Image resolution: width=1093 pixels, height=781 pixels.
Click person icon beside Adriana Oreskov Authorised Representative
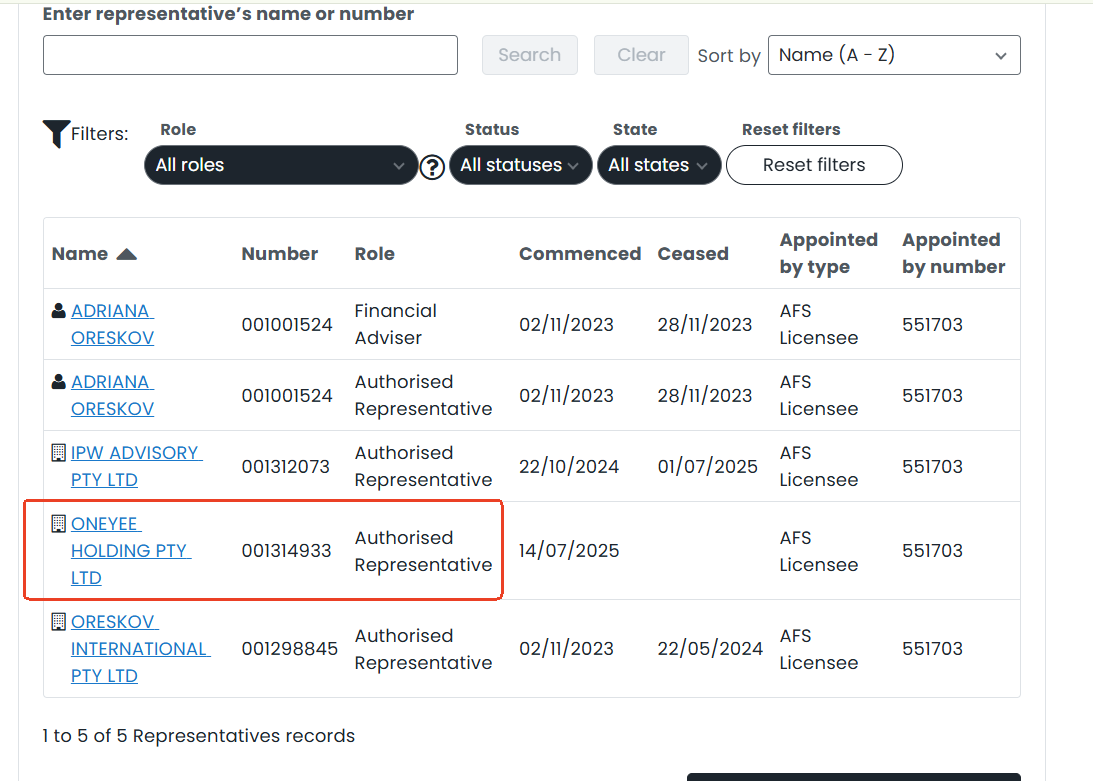tap(59, 382)
